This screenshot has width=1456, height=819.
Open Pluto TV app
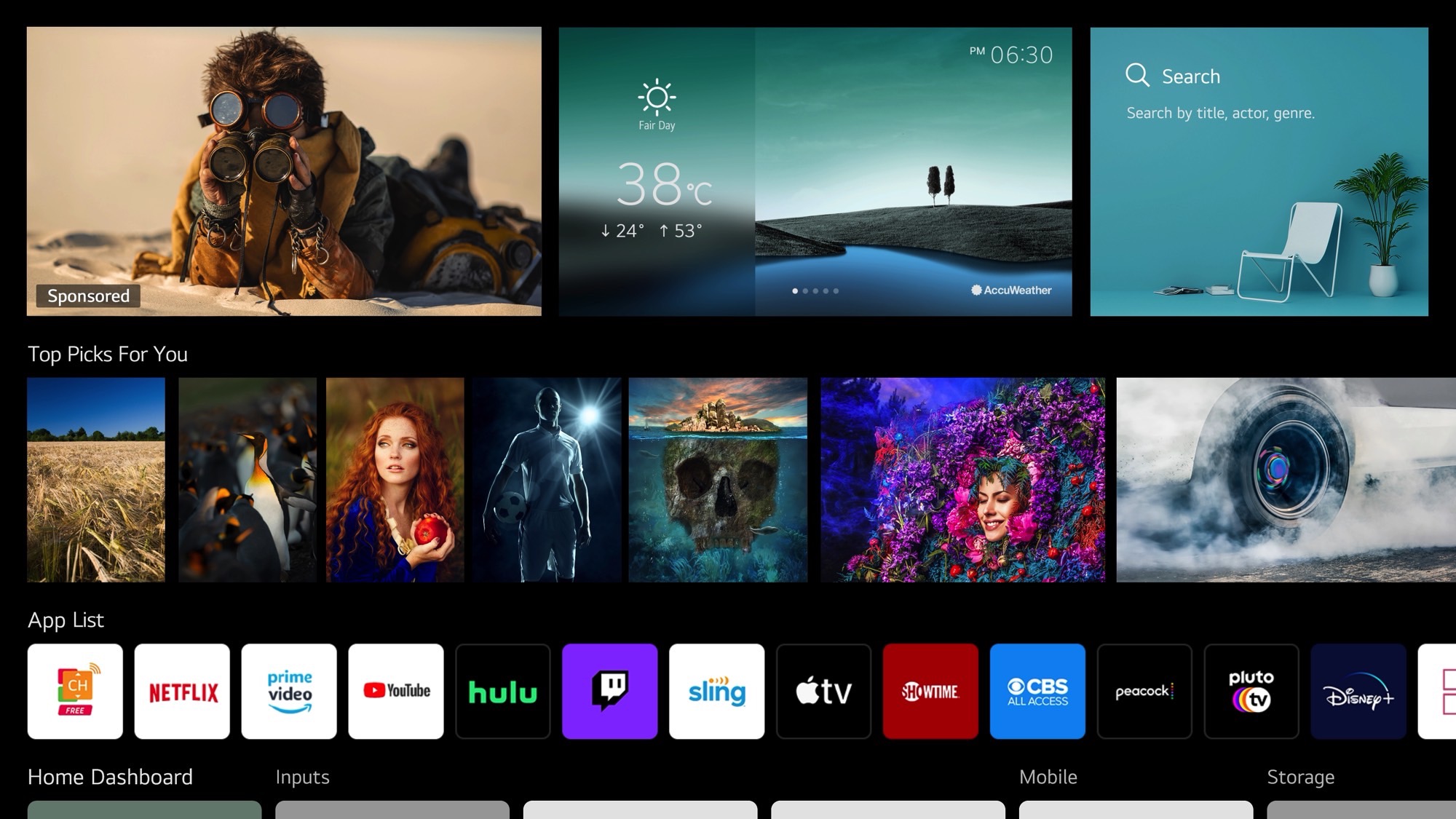(1250, 690)
